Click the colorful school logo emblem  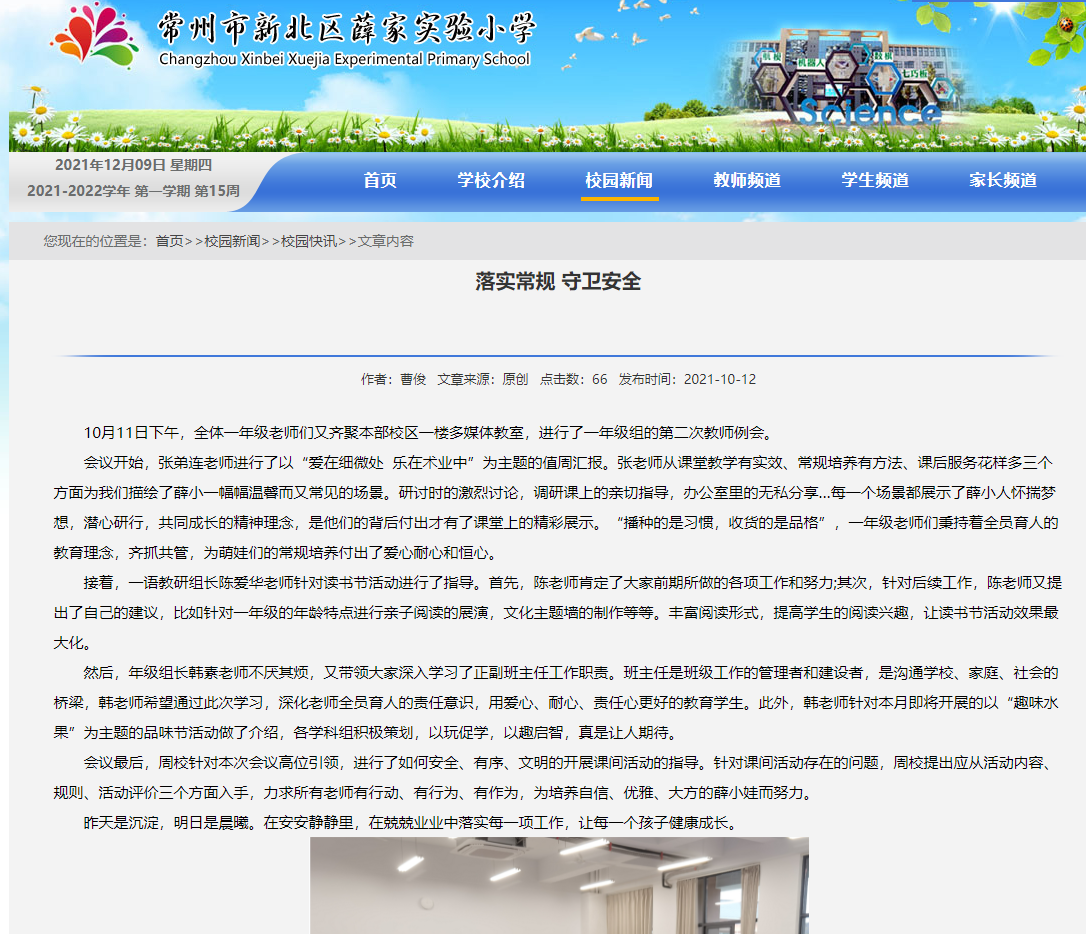click(x=94, y=38)
